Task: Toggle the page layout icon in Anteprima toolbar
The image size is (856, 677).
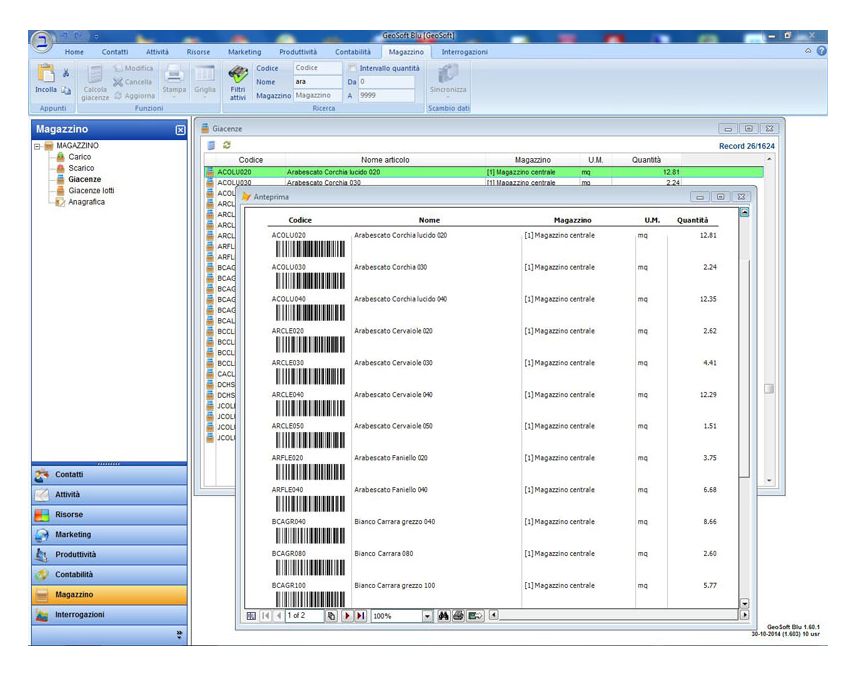Action: 251,616
